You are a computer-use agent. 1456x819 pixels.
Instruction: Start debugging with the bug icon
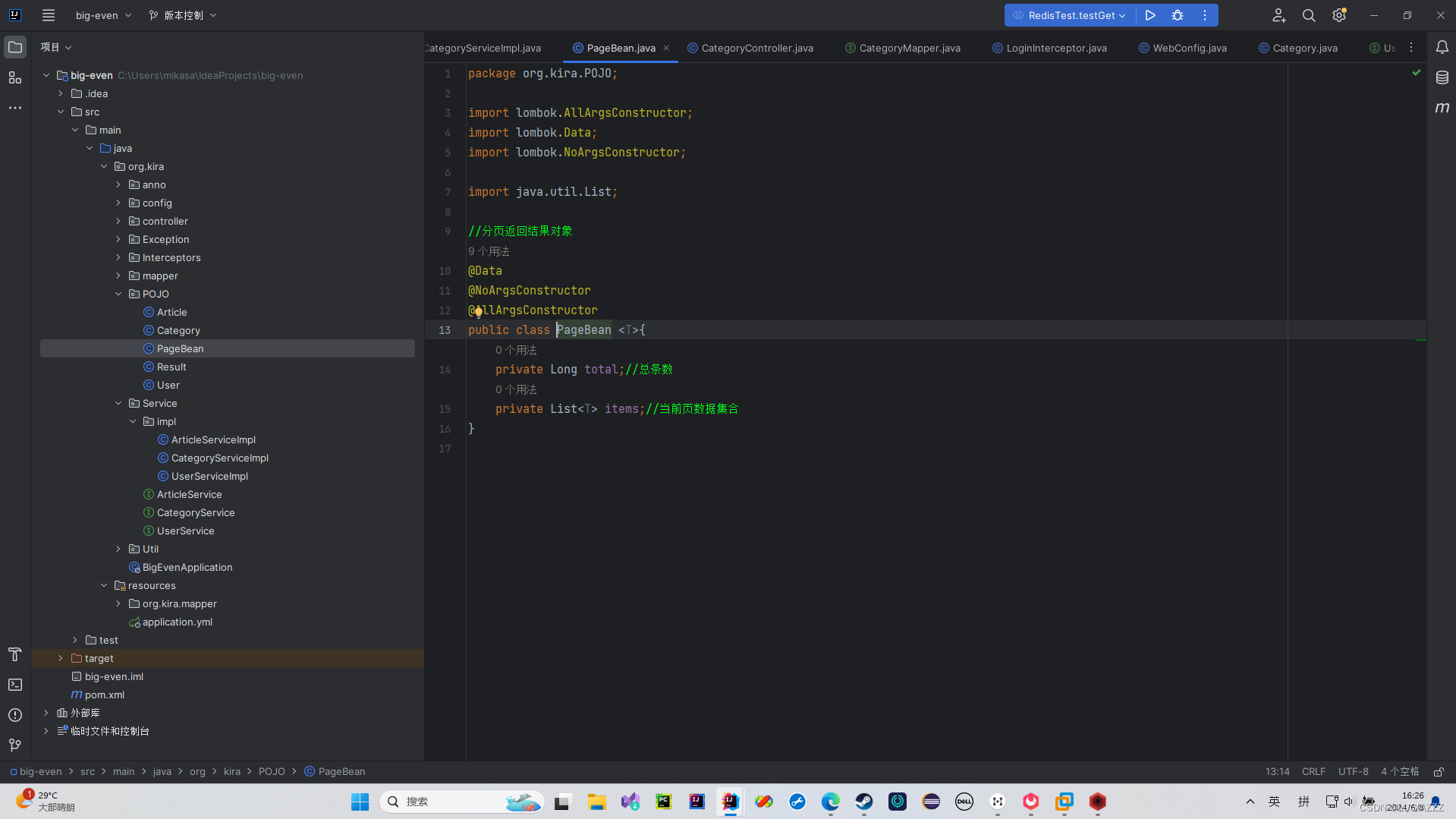(1178, 15)
